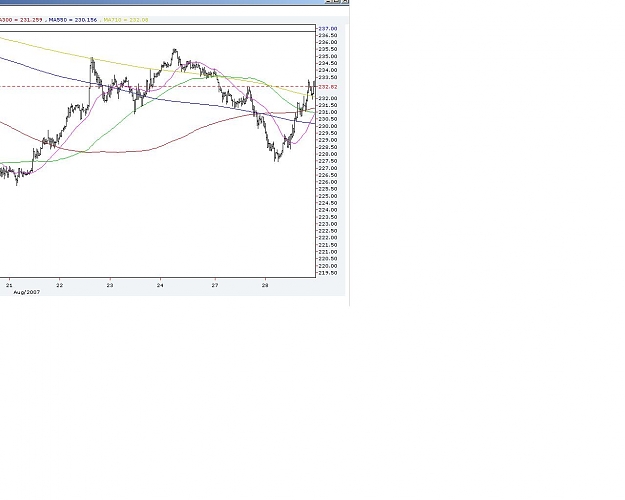Click the 227.50 price scale label
Screen dimensions: 625x500
tap(328, 161)
